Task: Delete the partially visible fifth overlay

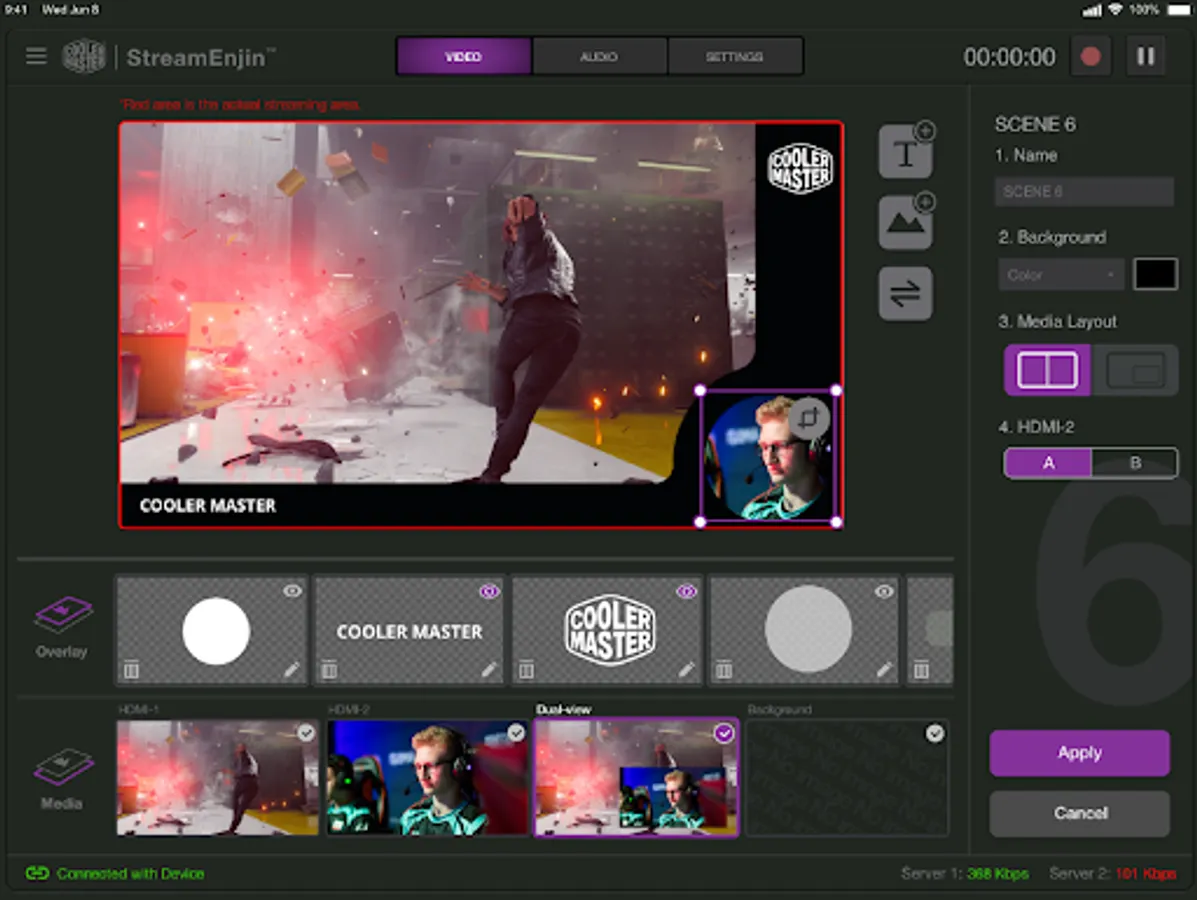Action: 921,670
